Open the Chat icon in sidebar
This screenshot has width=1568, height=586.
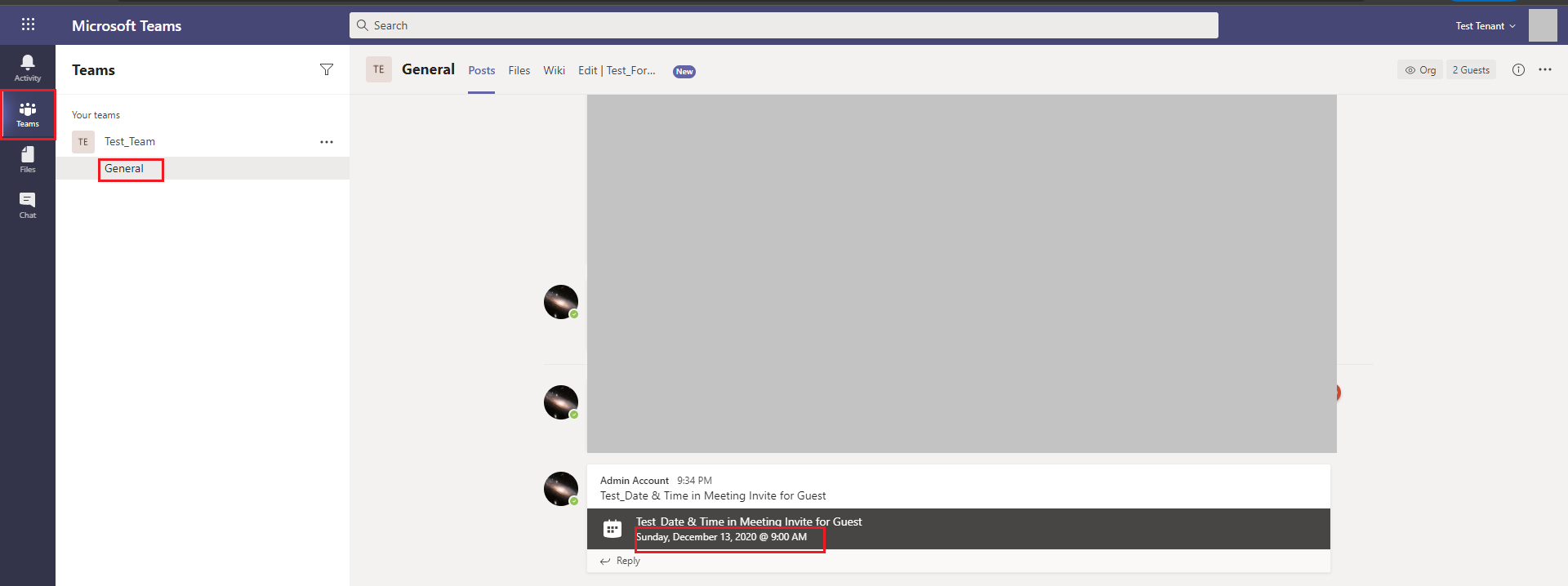click(28, 205)
